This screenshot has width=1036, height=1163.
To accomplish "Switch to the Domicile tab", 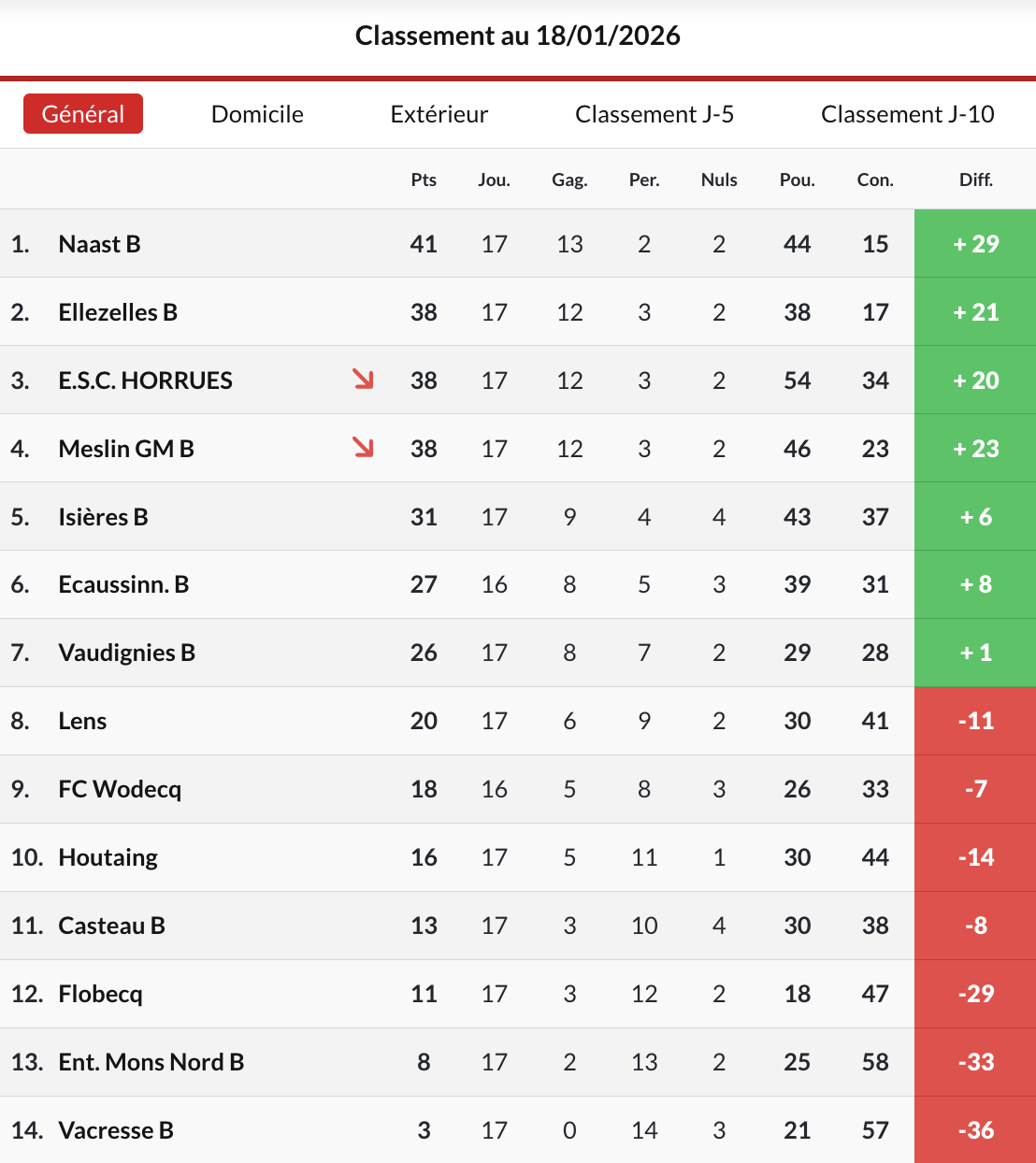I will point(257,114).
